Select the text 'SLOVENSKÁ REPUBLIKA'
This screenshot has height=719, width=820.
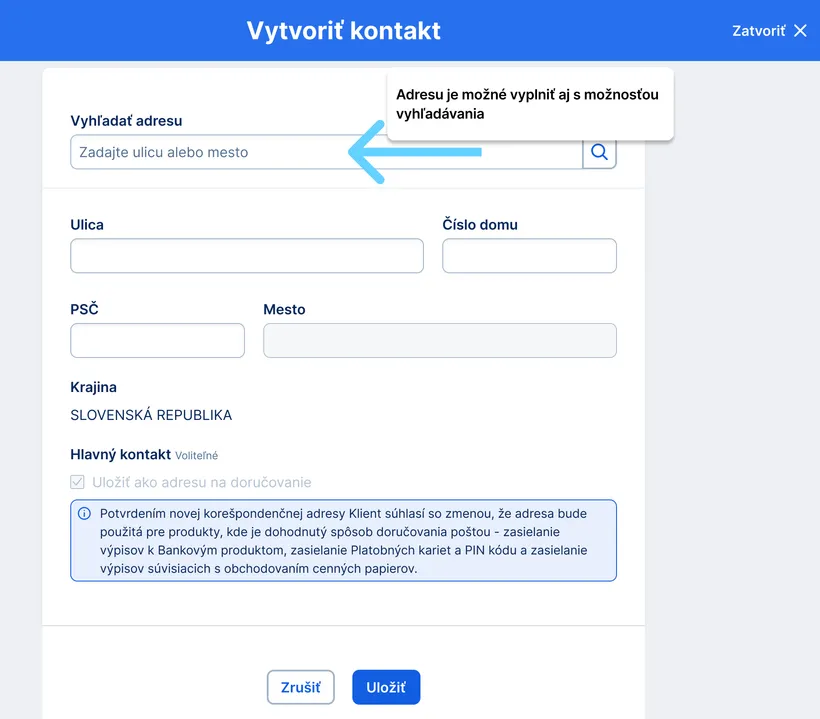coord(150,415)
